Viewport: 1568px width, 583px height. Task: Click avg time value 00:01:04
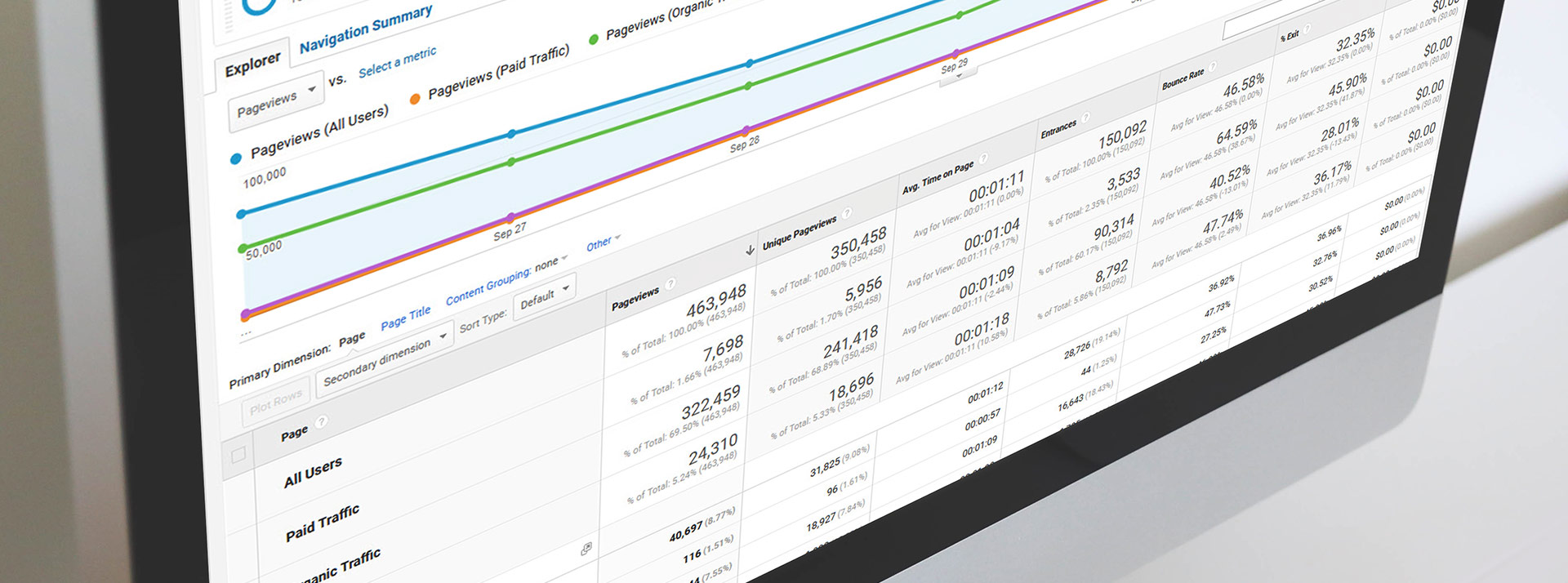[x=992, y=235]
